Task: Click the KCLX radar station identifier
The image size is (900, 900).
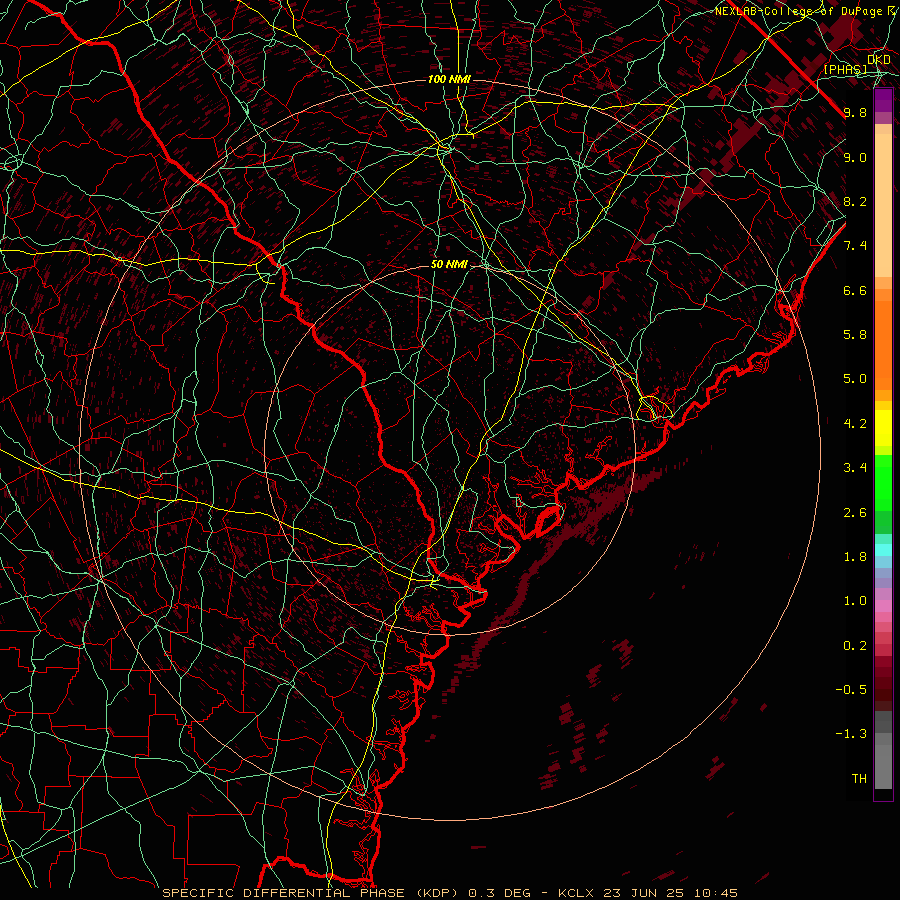Action: (577, 893)
